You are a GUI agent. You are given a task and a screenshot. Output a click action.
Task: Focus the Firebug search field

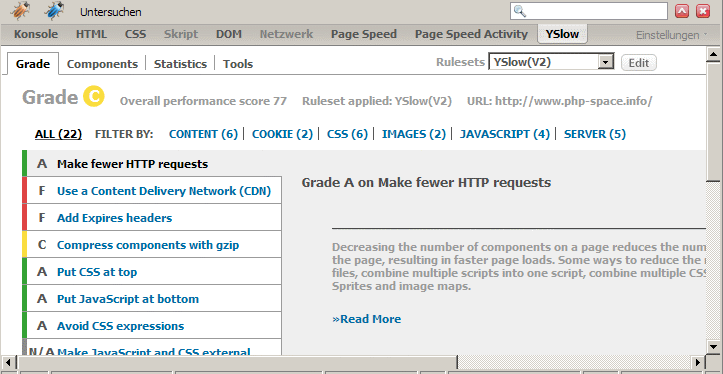click(589, 11)
